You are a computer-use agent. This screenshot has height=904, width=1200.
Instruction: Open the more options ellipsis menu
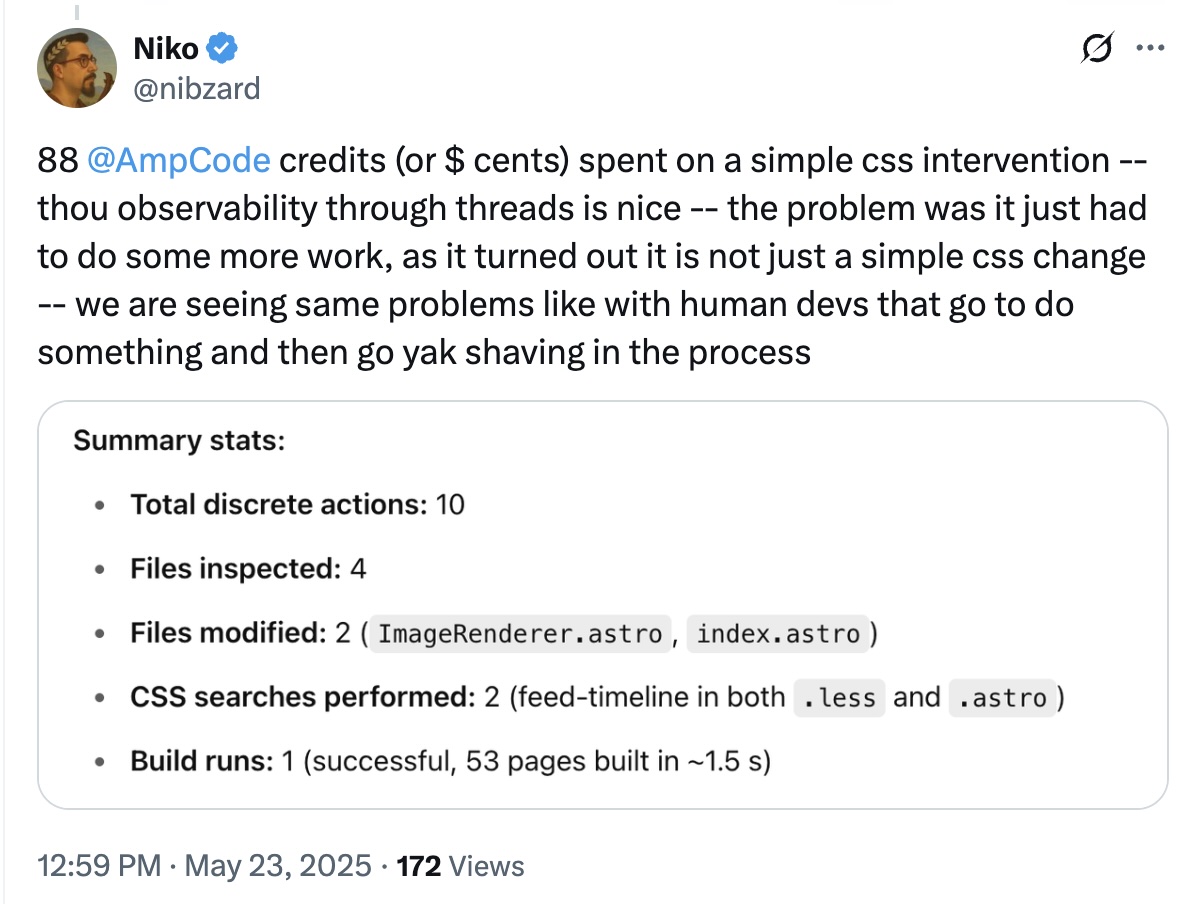[1151, 48]
